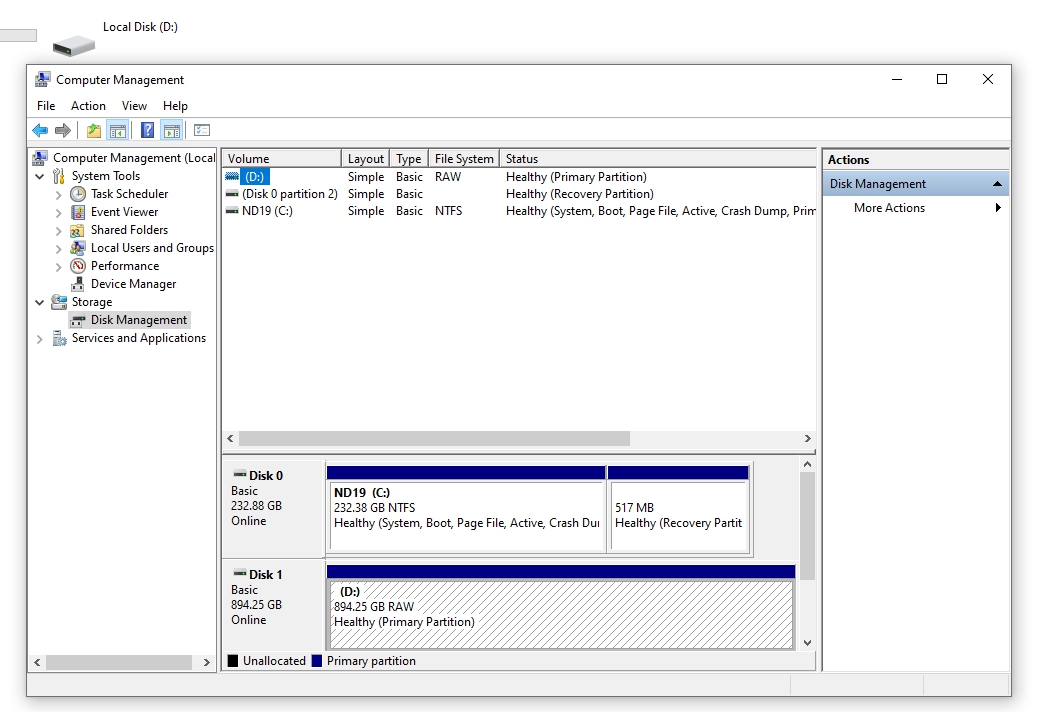Toggle Show/Hide Action Pane toolbar button

tap(171, 130)
